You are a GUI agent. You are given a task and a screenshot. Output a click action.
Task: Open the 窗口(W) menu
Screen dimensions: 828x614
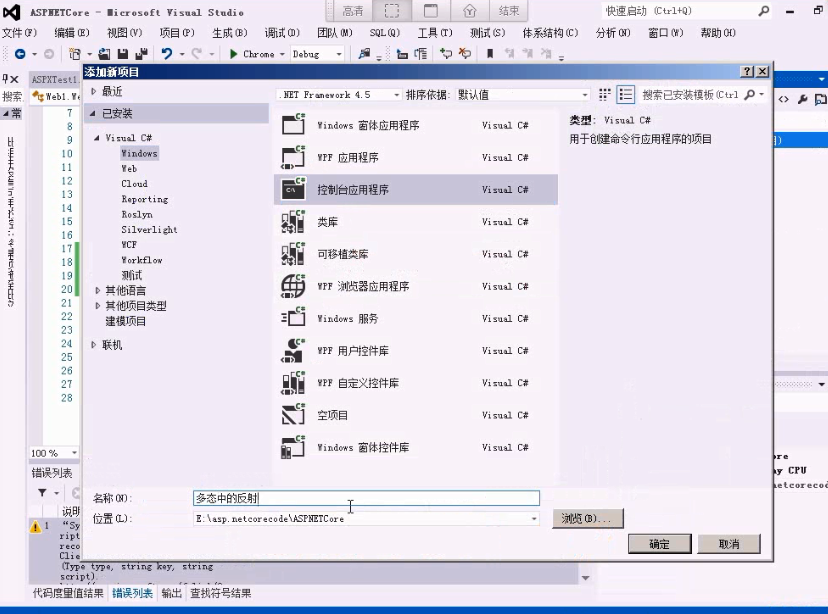click(x=665, y=33)
